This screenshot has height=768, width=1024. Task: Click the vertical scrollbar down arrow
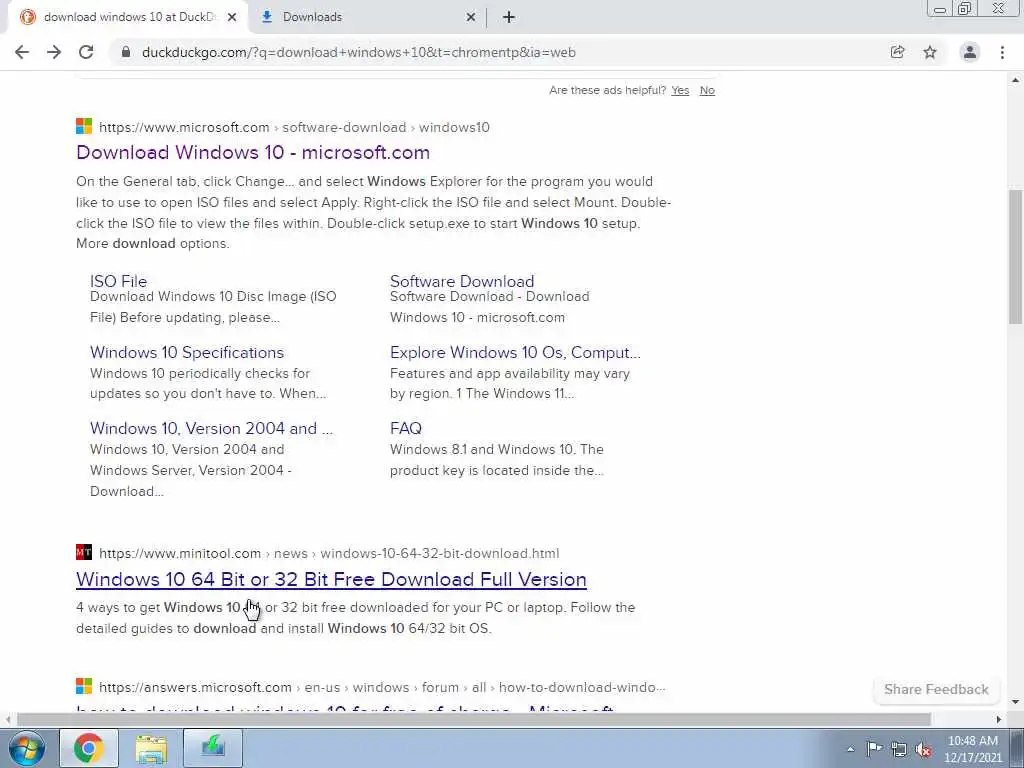click(1016, 703)
